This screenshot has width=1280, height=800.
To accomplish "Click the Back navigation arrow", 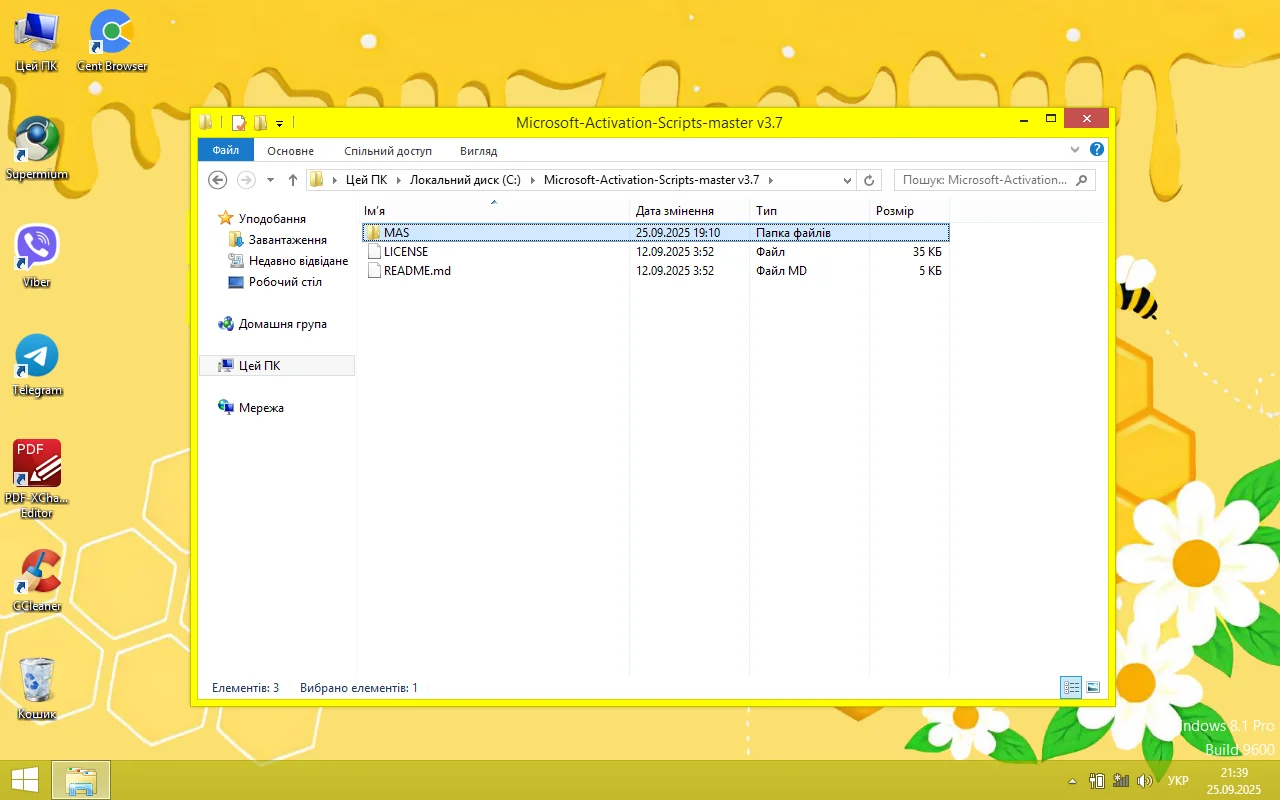I will 218,180.
